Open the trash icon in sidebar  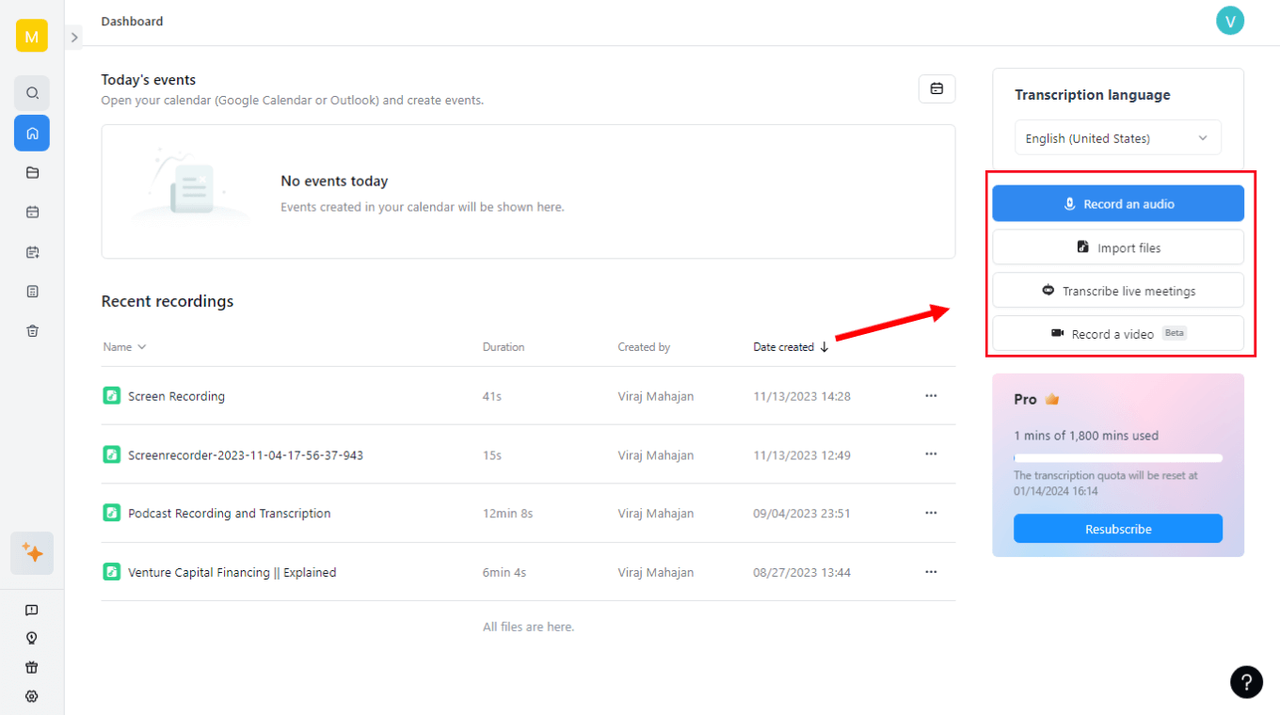pyautogui.click(x=32, y=331)
